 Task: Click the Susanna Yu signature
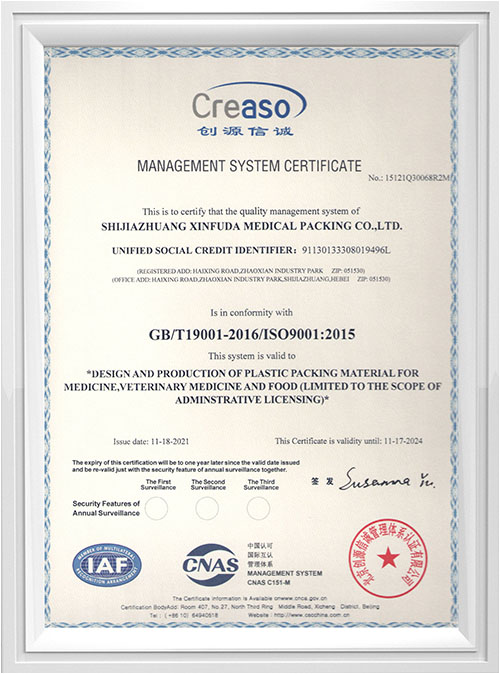click(387, 480)
